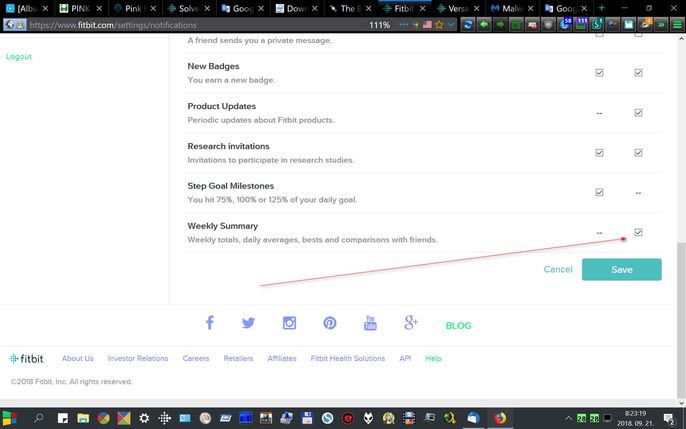
Task: Switch to the Solve browser tab
Action: [188, 8]
